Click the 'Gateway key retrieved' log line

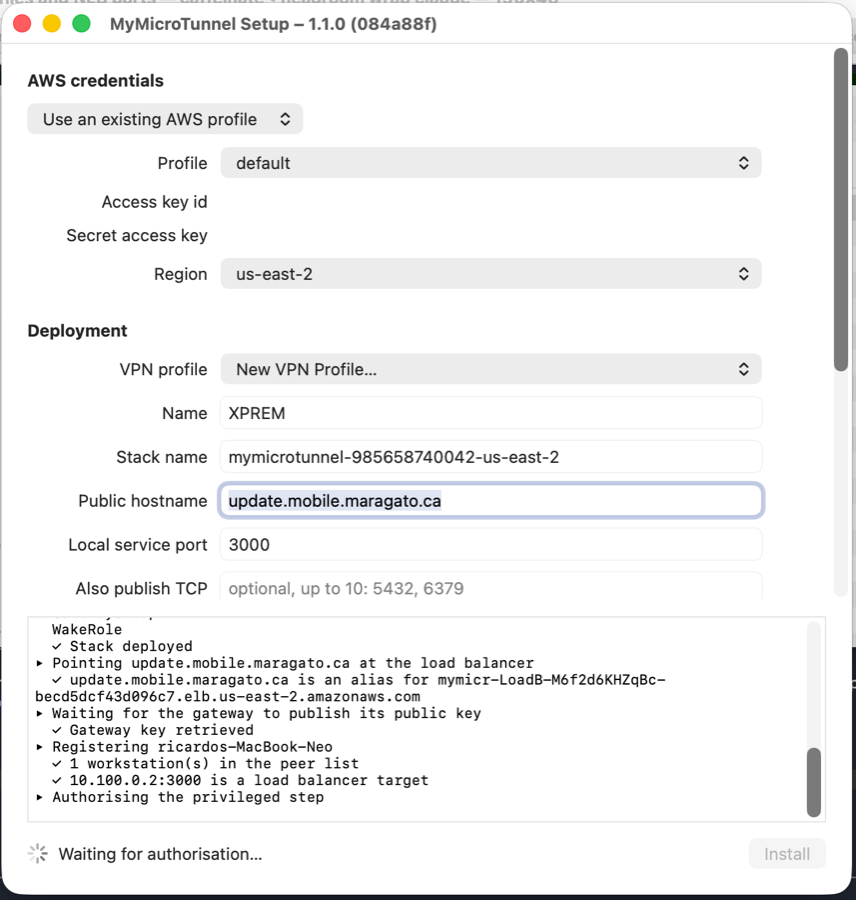click(153, 730)
